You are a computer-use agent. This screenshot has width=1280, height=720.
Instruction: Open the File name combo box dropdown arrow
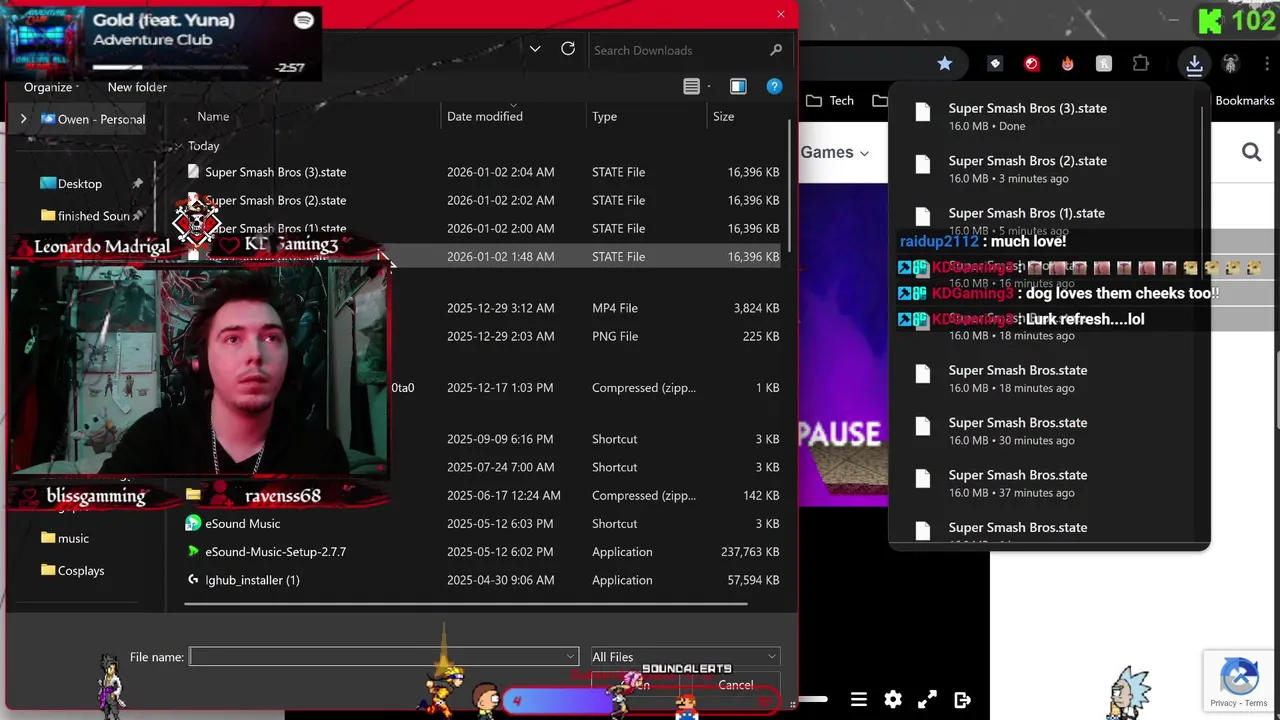coord(571,657)
